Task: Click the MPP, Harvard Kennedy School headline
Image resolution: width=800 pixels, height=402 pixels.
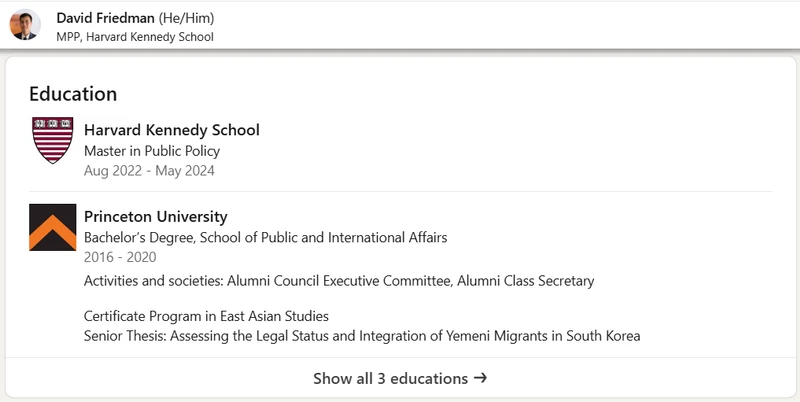Action: pyautogui.click(x=134, y=37)
